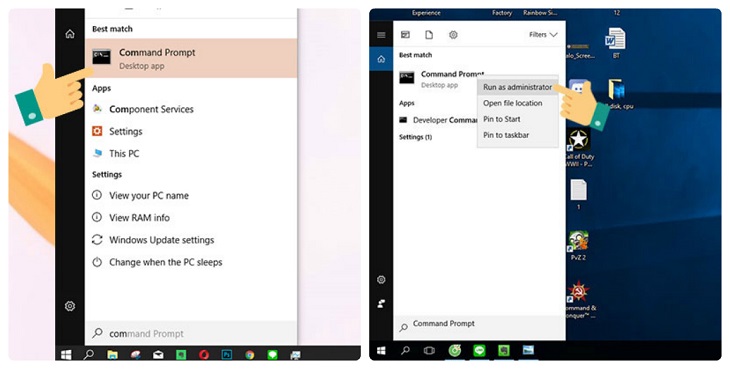Click gear icon in left search sidebar

[70, 306]
